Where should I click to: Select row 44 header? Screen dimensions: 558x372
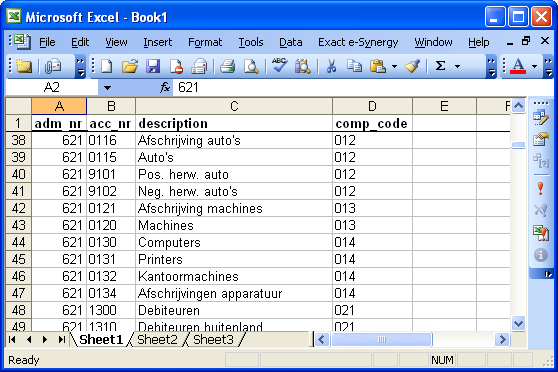pyautogui.click(x=19, y=242)
